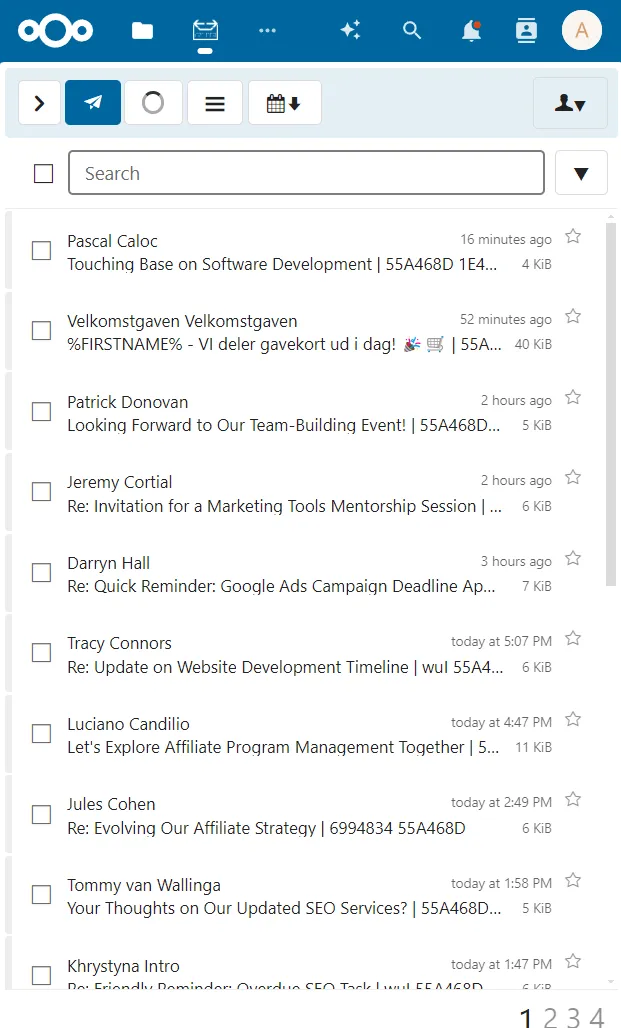Open the hamburger menu in mail toolbar
Screen dimensions: 621x1028
coord(215,103)
